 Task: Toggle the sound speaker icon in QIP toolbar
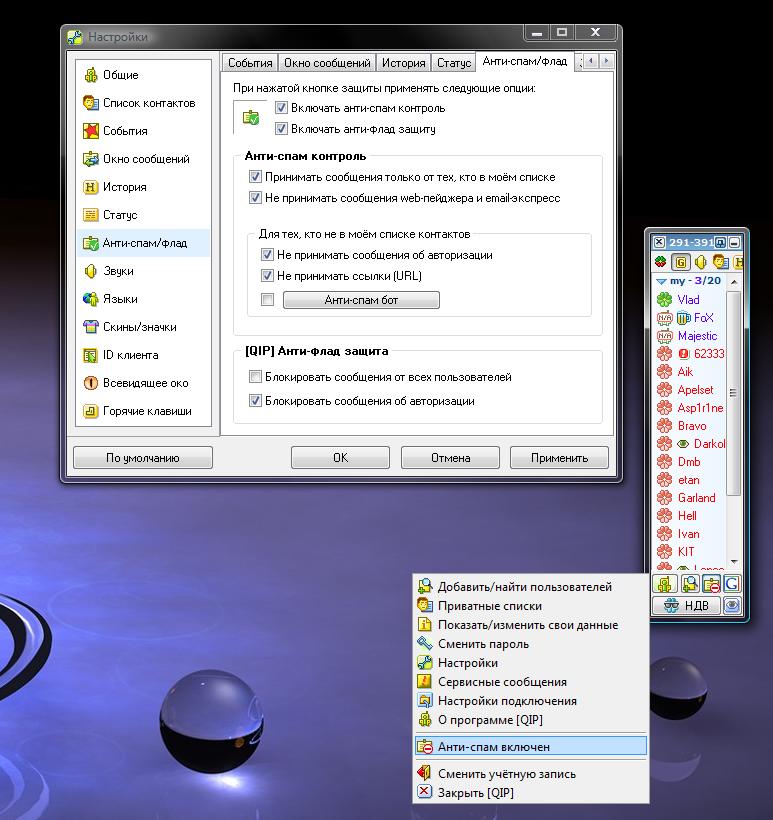click(x=700, y=261)
